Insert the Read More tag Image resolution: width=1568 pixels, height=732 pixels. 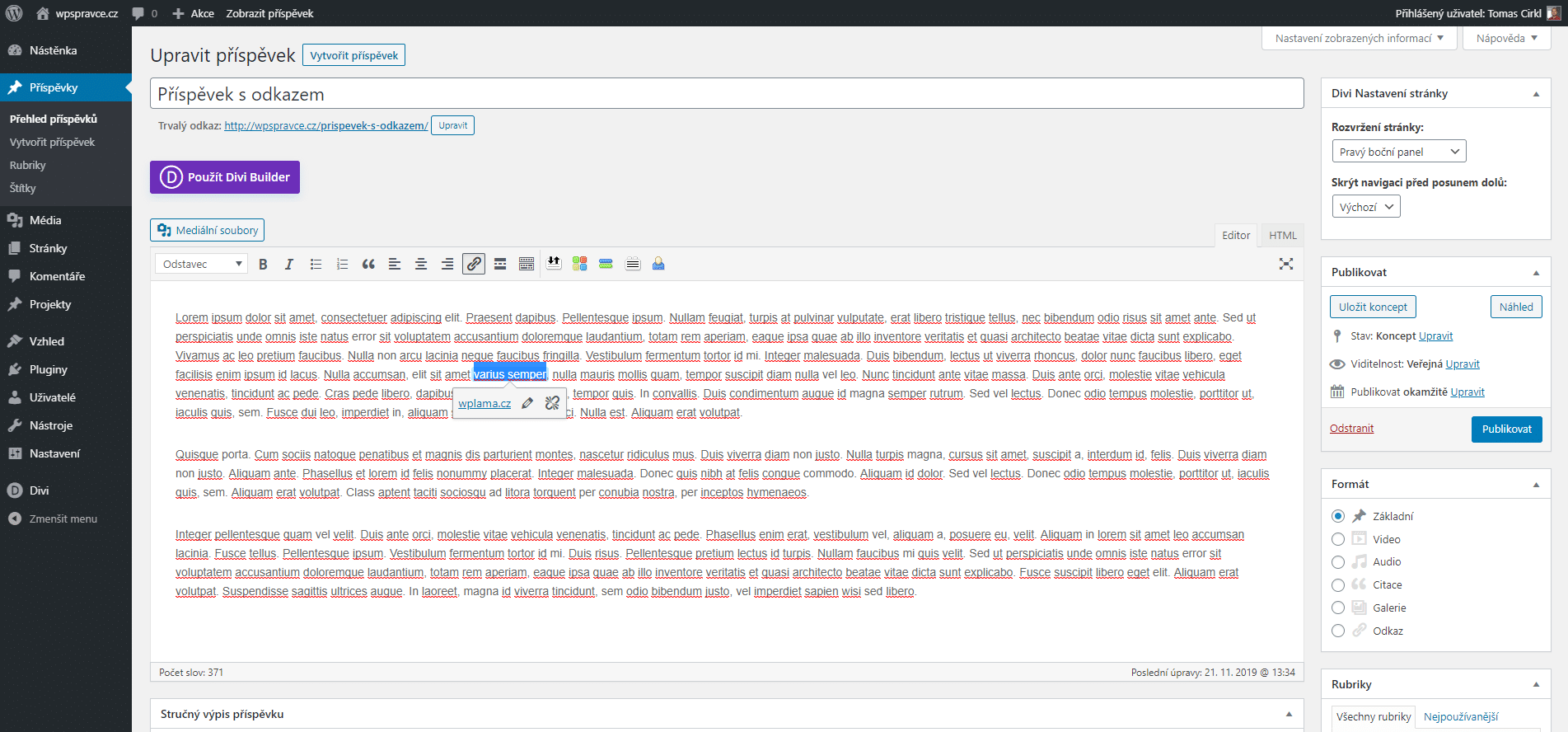(500, 264)
